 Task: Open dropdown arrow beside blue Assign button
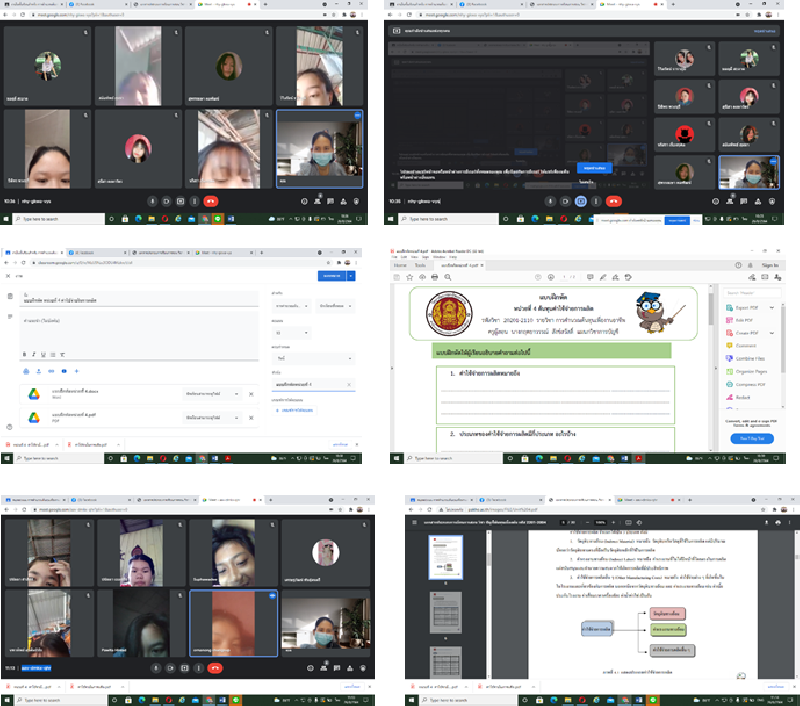[351, 275]
